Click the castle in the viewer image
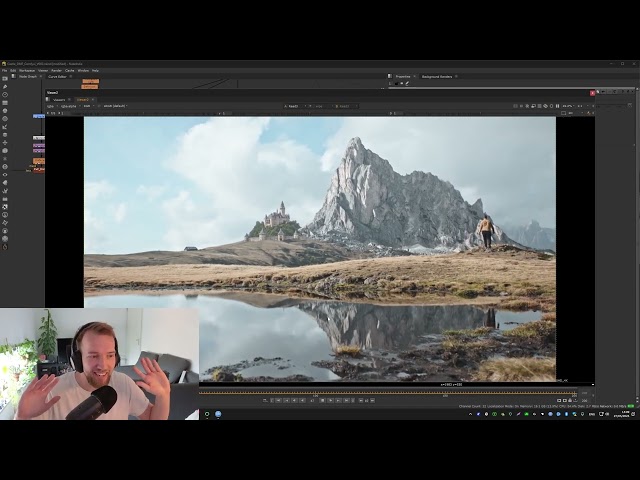This screenshot has width=640, height=480. (277, 216)
